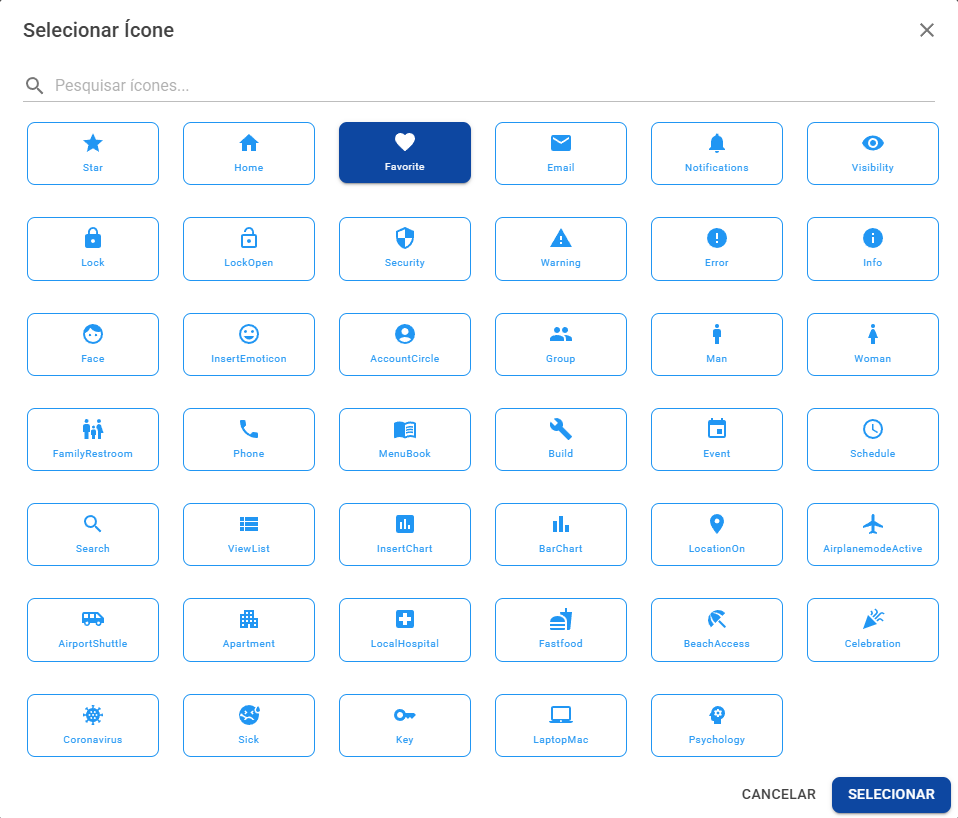Pick the selected Favorite heart icon

[x=404, y=153]
